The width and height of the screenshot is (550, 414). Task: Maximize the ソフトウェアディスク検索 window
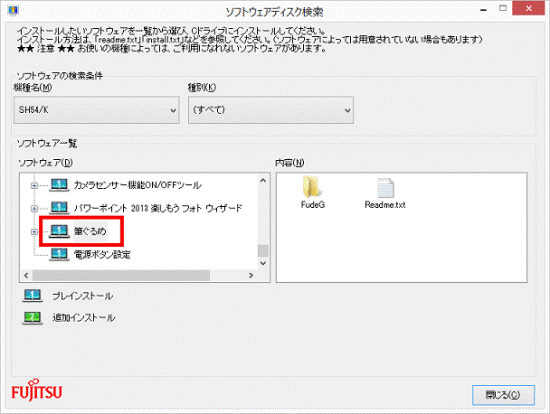coord(503,8)
